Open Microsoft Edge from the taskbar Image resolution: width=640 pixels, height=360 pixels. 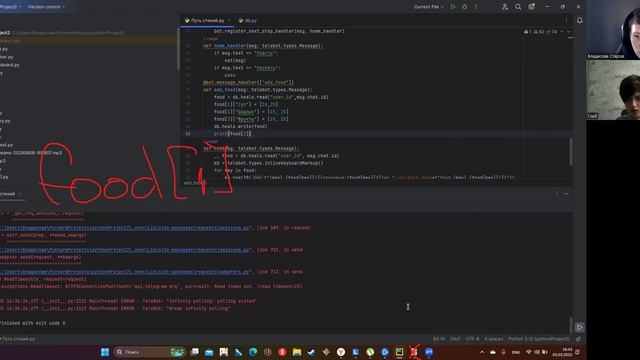click(x=253, y=352)
